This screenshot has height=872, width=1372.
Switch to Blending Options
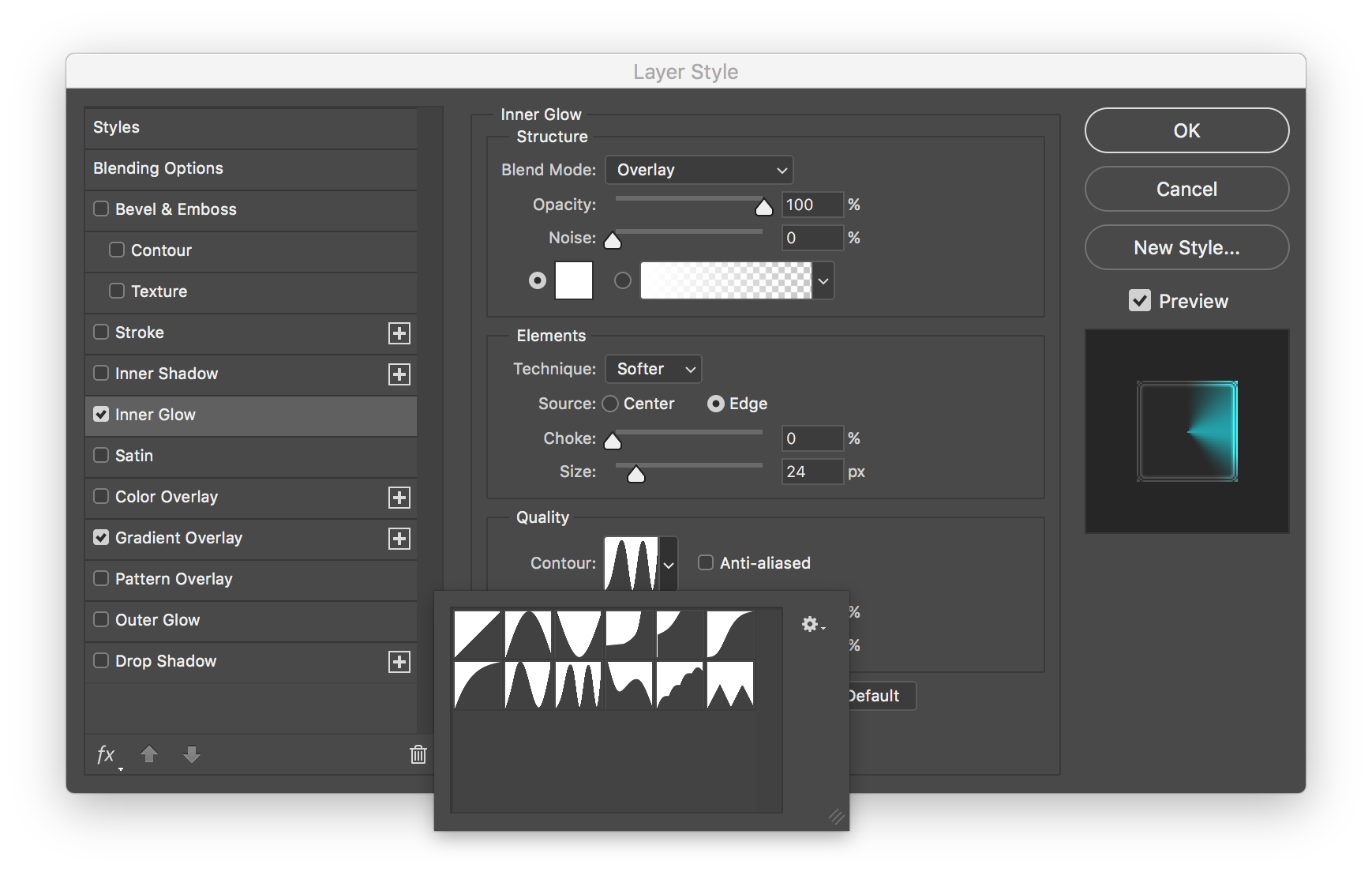pyautogui.click(x=158, y=168)
